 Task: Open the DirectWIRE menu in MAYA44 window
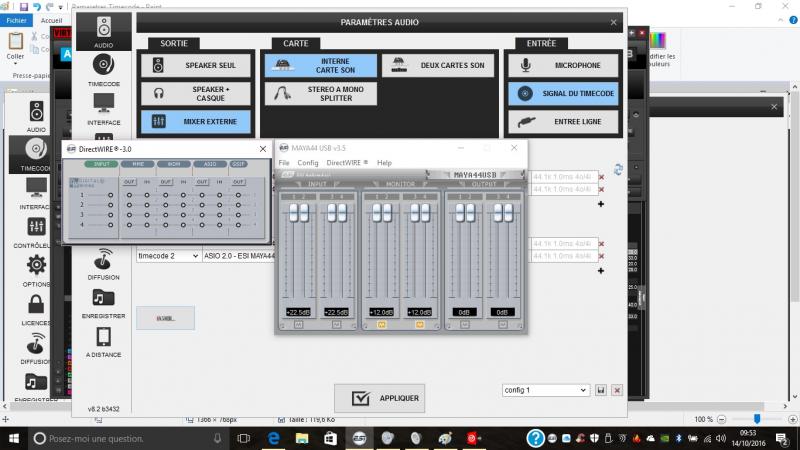click(x=346, y=162)
